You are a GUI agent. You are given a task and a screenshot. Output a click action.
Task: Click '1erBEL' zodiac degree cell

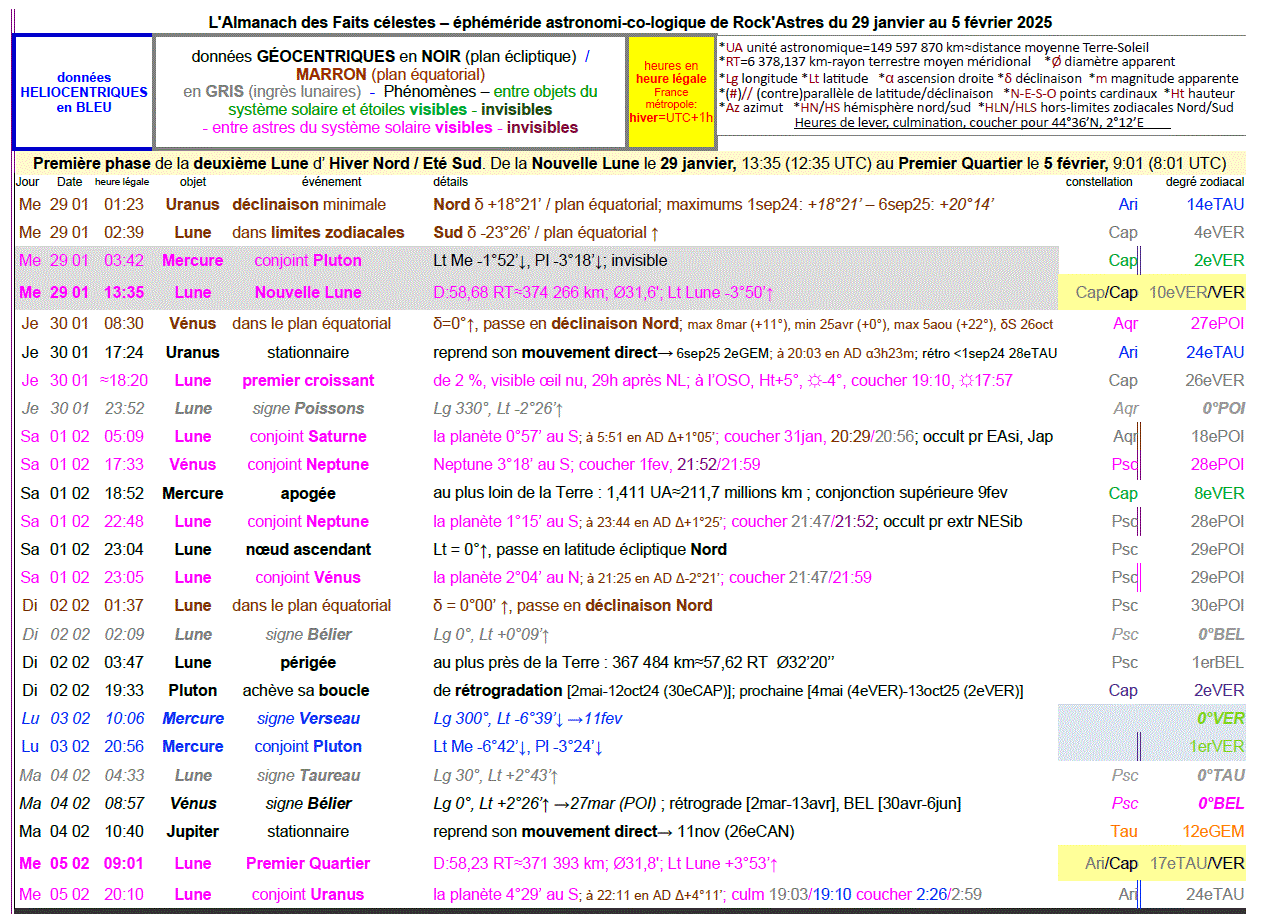1218,662
